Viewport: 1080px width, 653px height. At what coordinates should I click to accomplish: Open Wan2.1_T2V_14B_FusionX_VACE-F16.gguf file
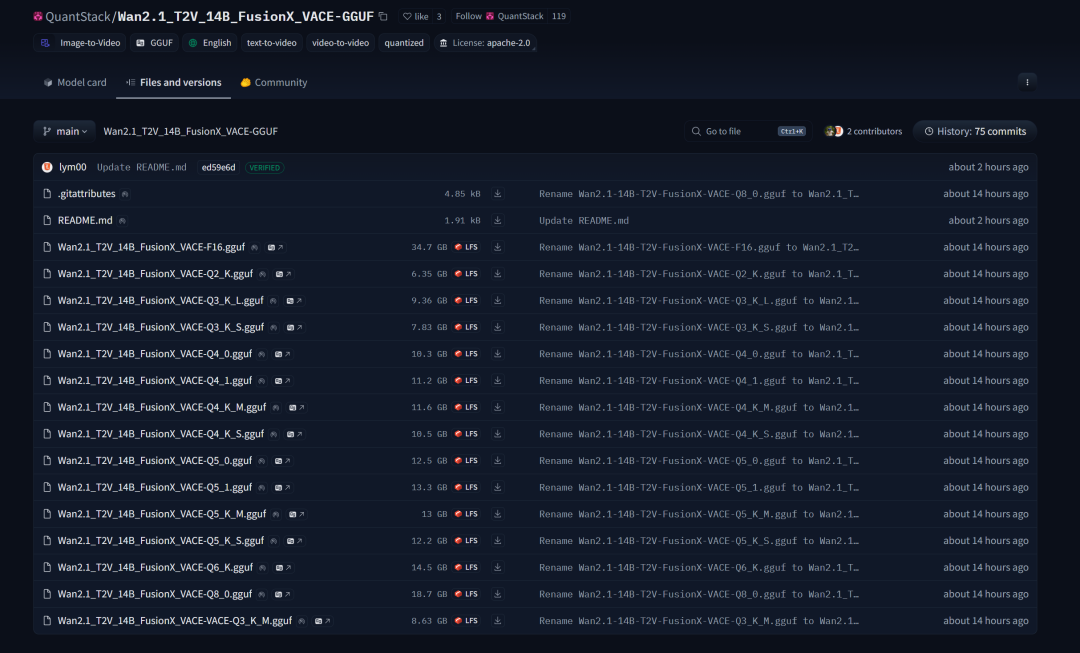151,247
